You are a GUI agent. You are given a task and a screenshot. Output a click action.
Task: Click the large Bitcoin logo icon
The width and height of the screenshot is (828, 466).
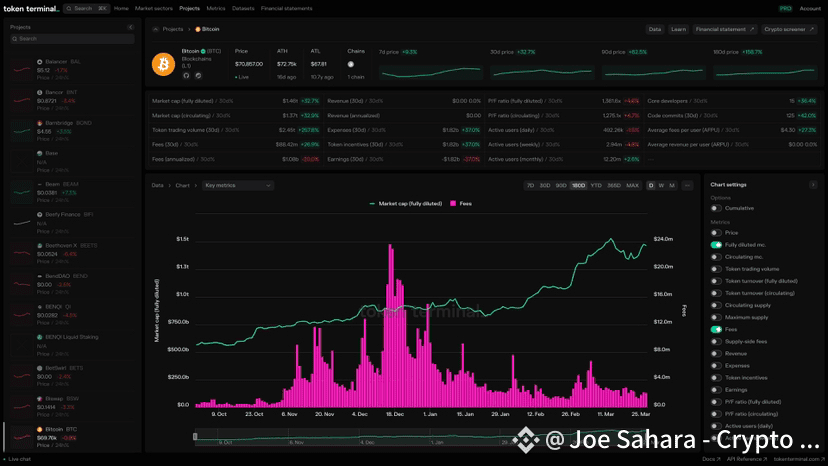(x=163, y=63)
